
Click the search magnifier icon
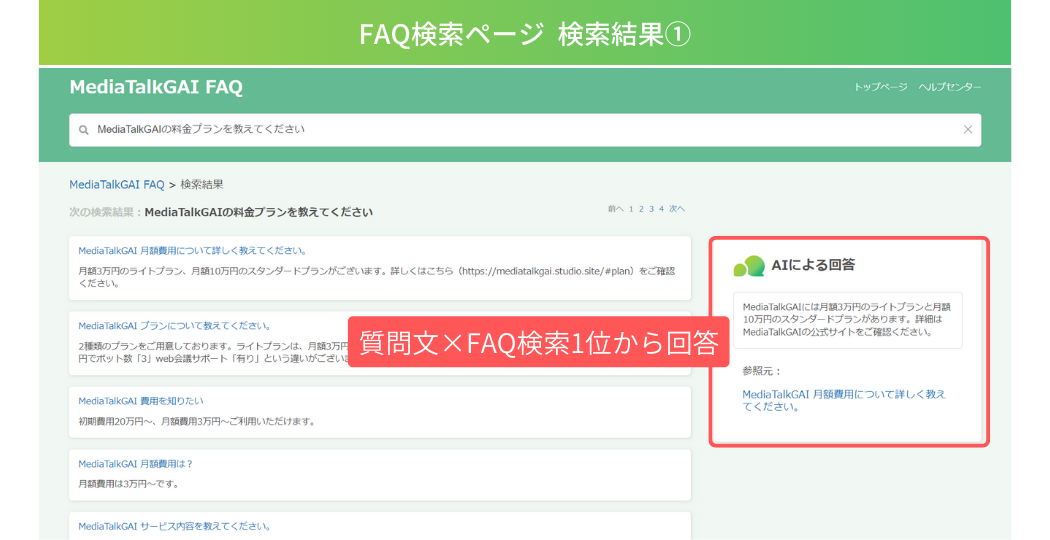[84, 130]
